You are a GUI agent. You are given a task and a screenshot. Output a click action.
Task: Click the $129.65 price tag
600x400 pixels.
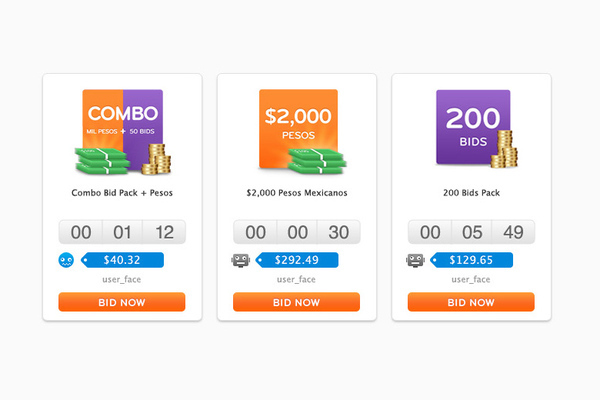[x=471, y=260]
